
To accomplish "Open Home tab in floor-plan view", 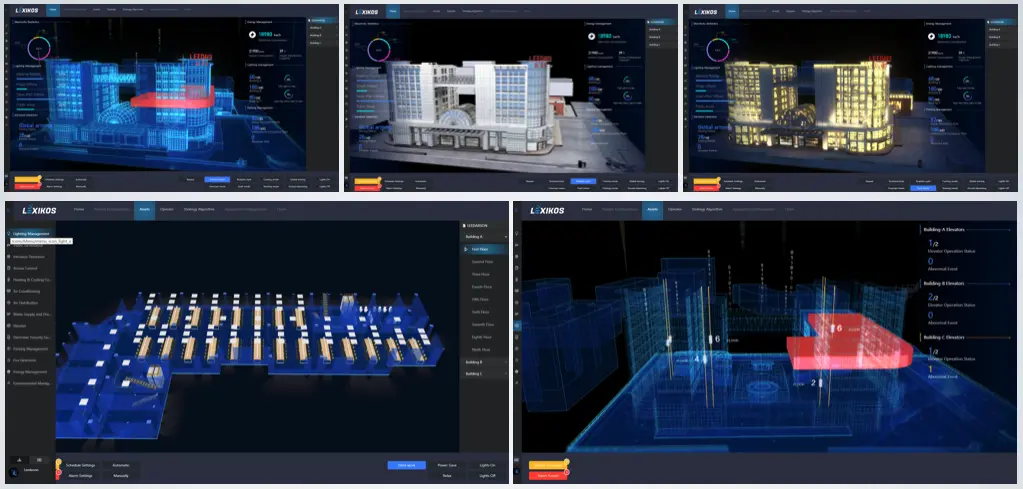I will (79, 210).
